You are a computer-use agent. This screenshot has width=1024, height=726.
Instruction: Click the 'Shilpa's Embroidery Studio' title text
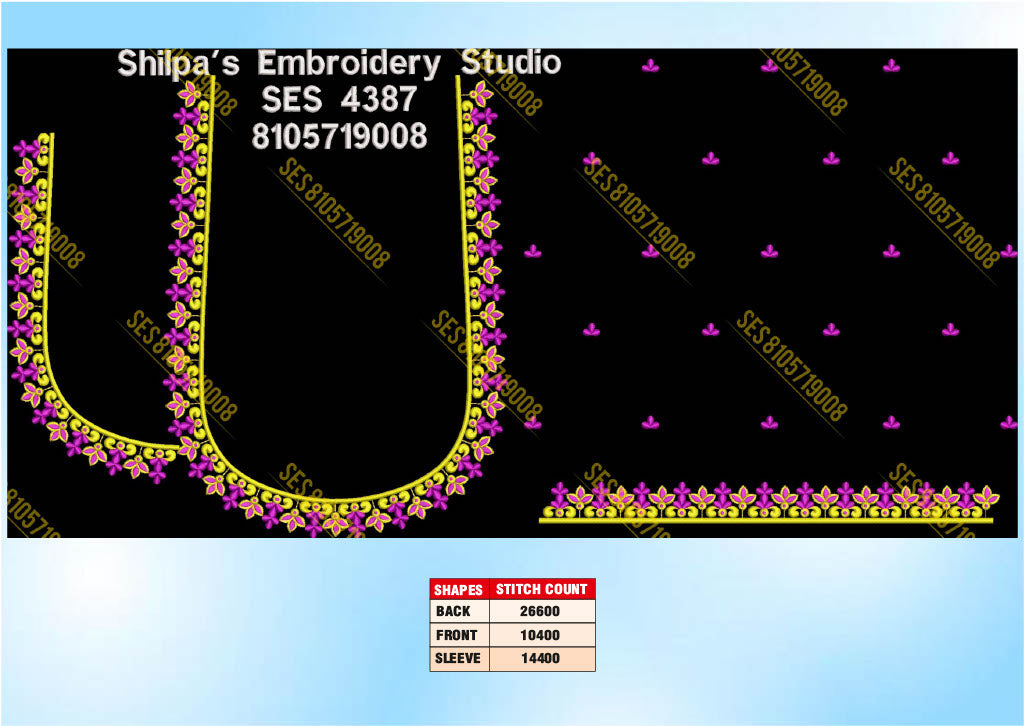pyautogui.click(x=339, y=64)
